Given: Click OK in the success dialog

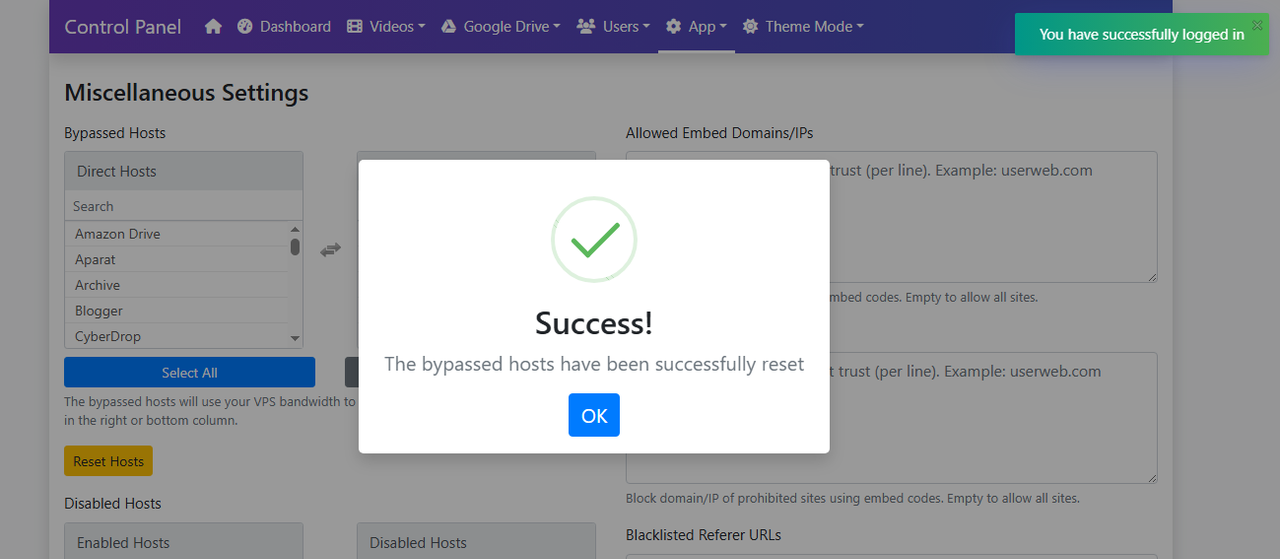Looking at the screenshot, I should point(594,415).
